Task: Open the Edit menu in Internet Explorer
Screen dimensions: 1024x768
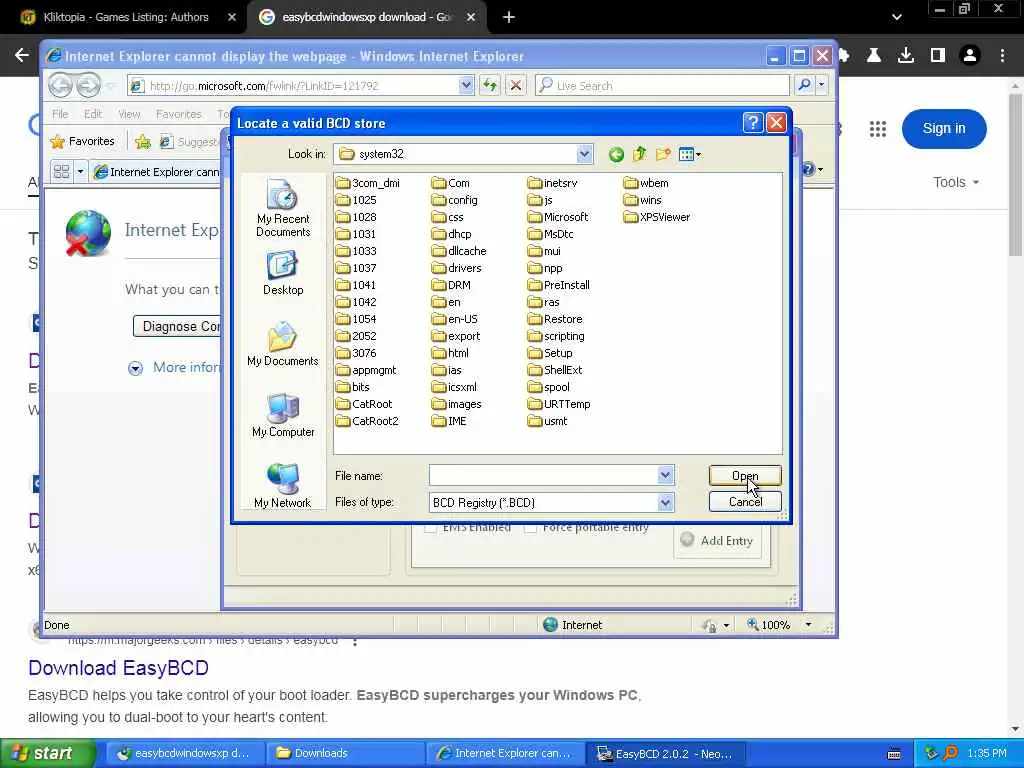Action: click(x=93, y=114)
